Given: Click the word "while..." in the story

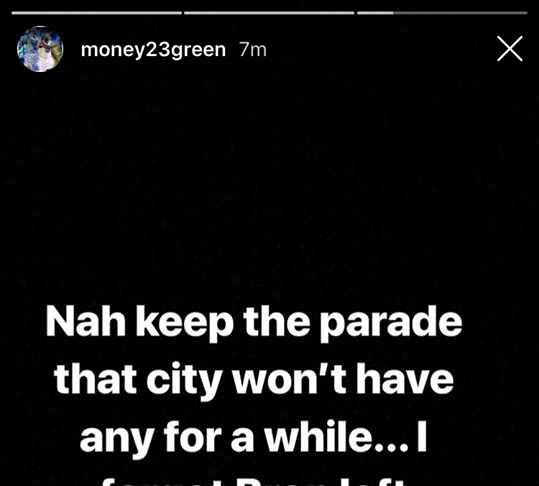Looking at the screenshot, I should pos(337,437).
